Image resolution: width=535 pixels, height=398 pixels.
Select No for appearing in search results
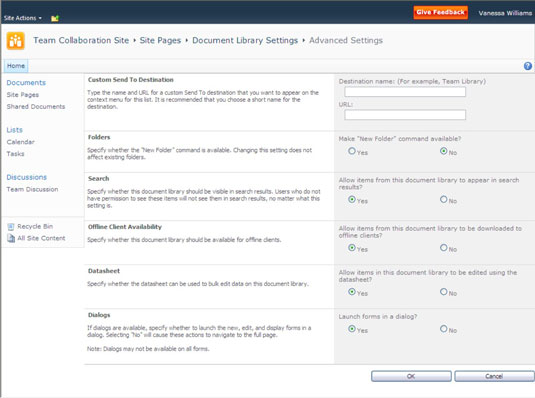pyautogui.click(x=443, y=199)
